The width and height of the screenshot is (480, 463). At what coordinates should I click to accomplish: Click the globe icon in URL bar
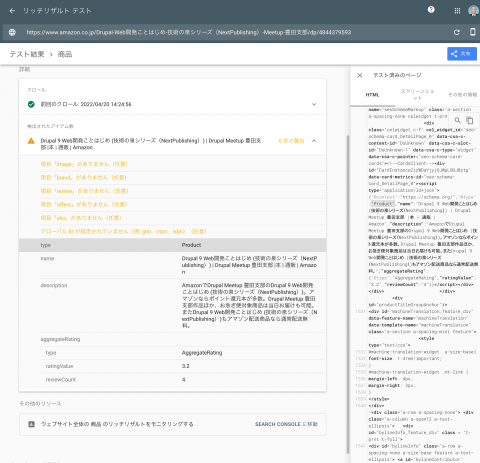click(x=12, y=32)
